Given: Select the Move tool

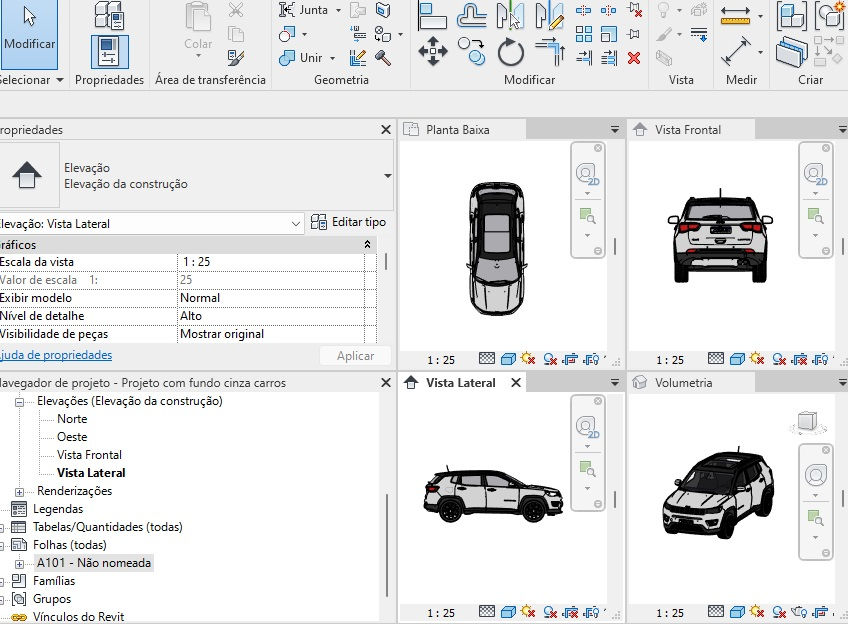Looking at the screenshot, I should 433,51.
